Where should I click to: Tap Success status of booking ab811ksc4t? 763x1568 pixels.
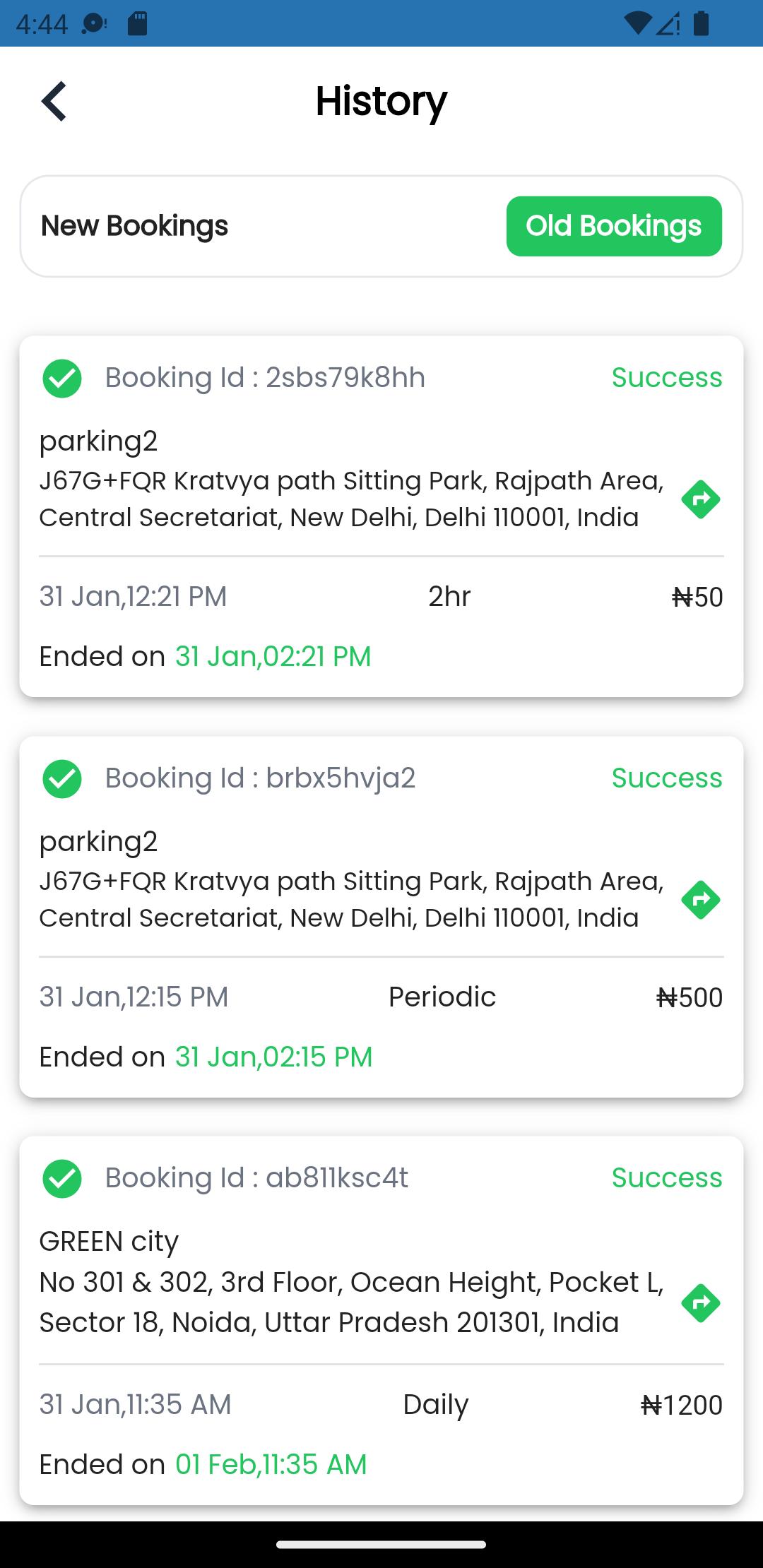point(667,1177)
